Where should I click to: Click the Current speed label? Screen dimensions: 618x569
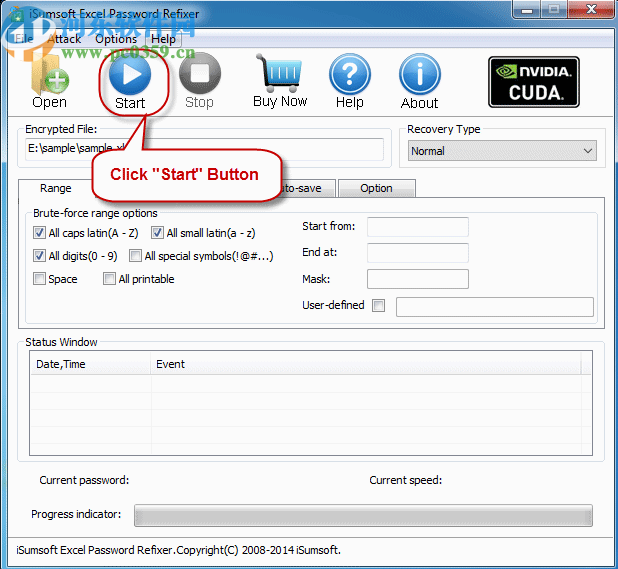pyautogui.click(x=406, y=480)
